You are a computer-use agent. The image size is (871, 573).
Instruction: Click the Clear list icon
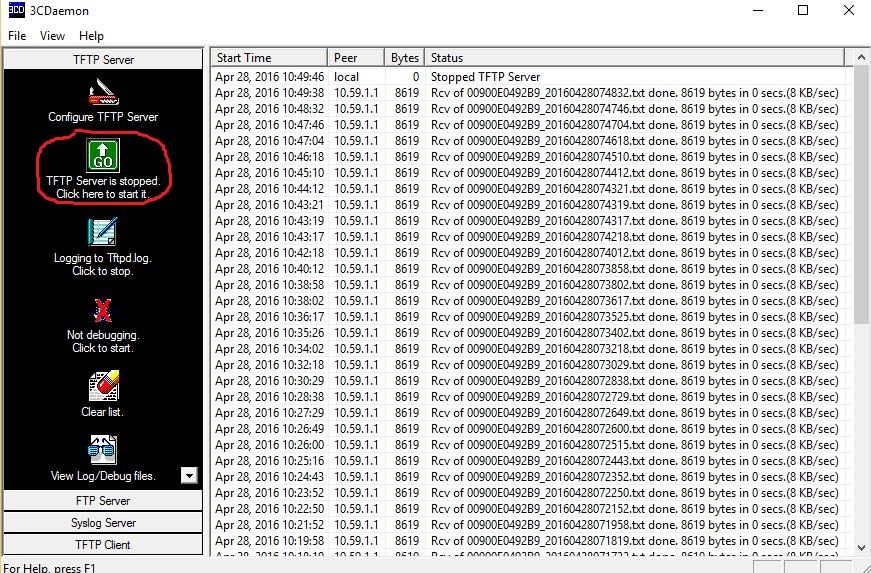click(x=103, y=387)
